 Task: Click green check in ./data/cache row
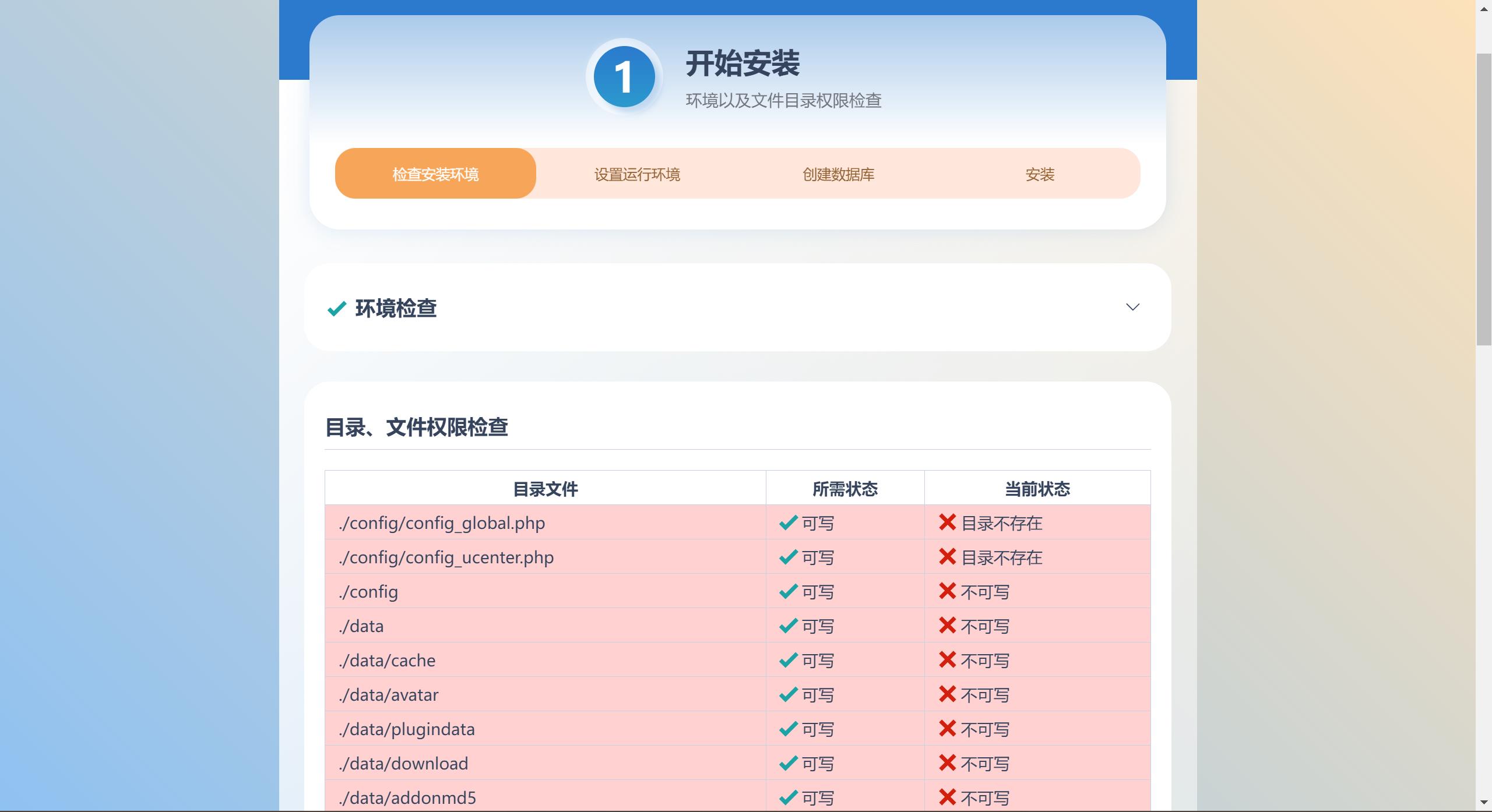788,660
